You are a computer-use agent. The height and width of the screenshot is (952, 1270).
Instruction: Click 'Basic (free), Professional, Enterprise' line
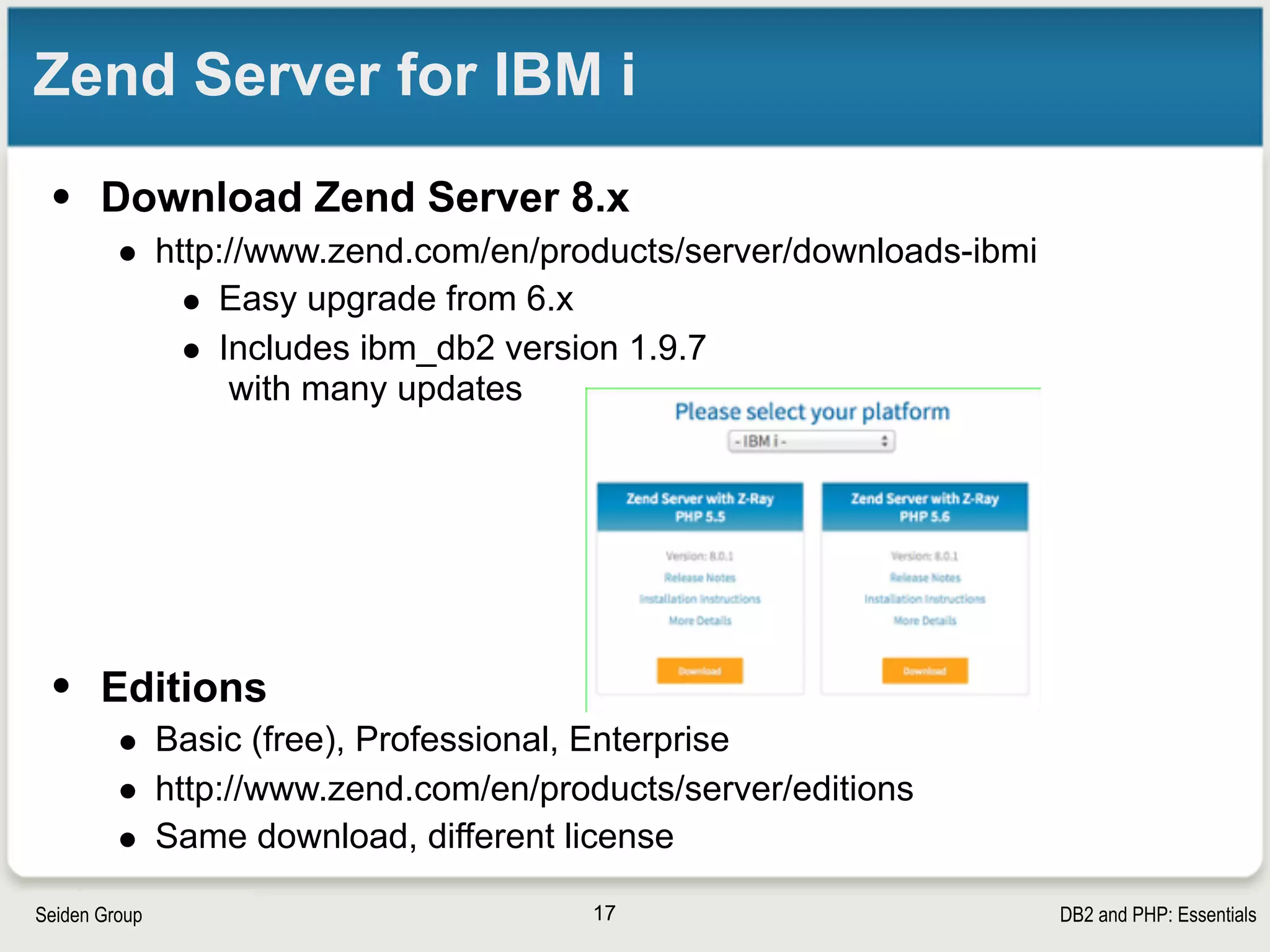pos(442,739)
